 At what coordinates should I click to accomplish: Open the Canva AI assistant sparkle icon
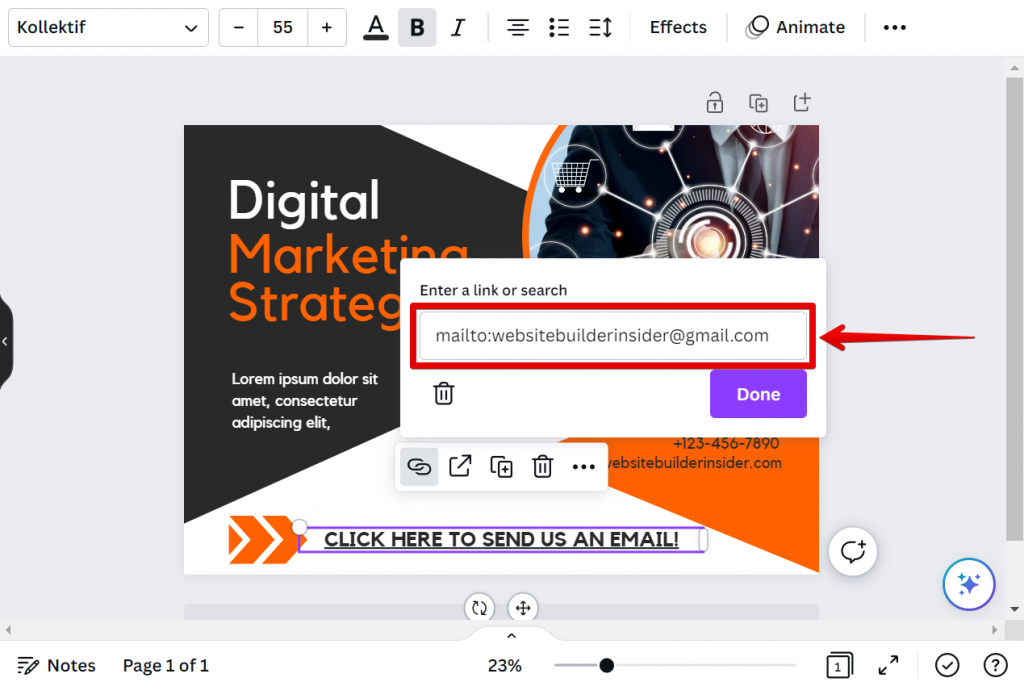(x=968, y=584)
